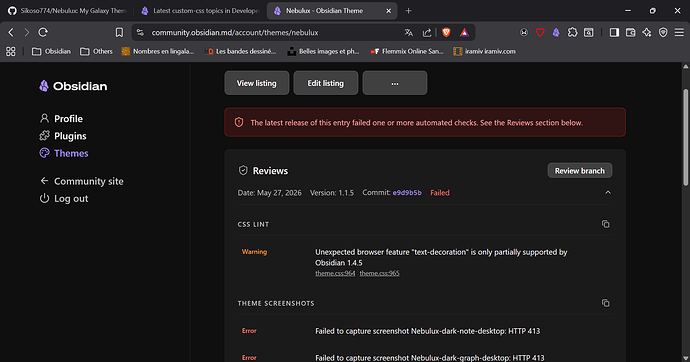Click the browser forward arrow

point(26,32)
